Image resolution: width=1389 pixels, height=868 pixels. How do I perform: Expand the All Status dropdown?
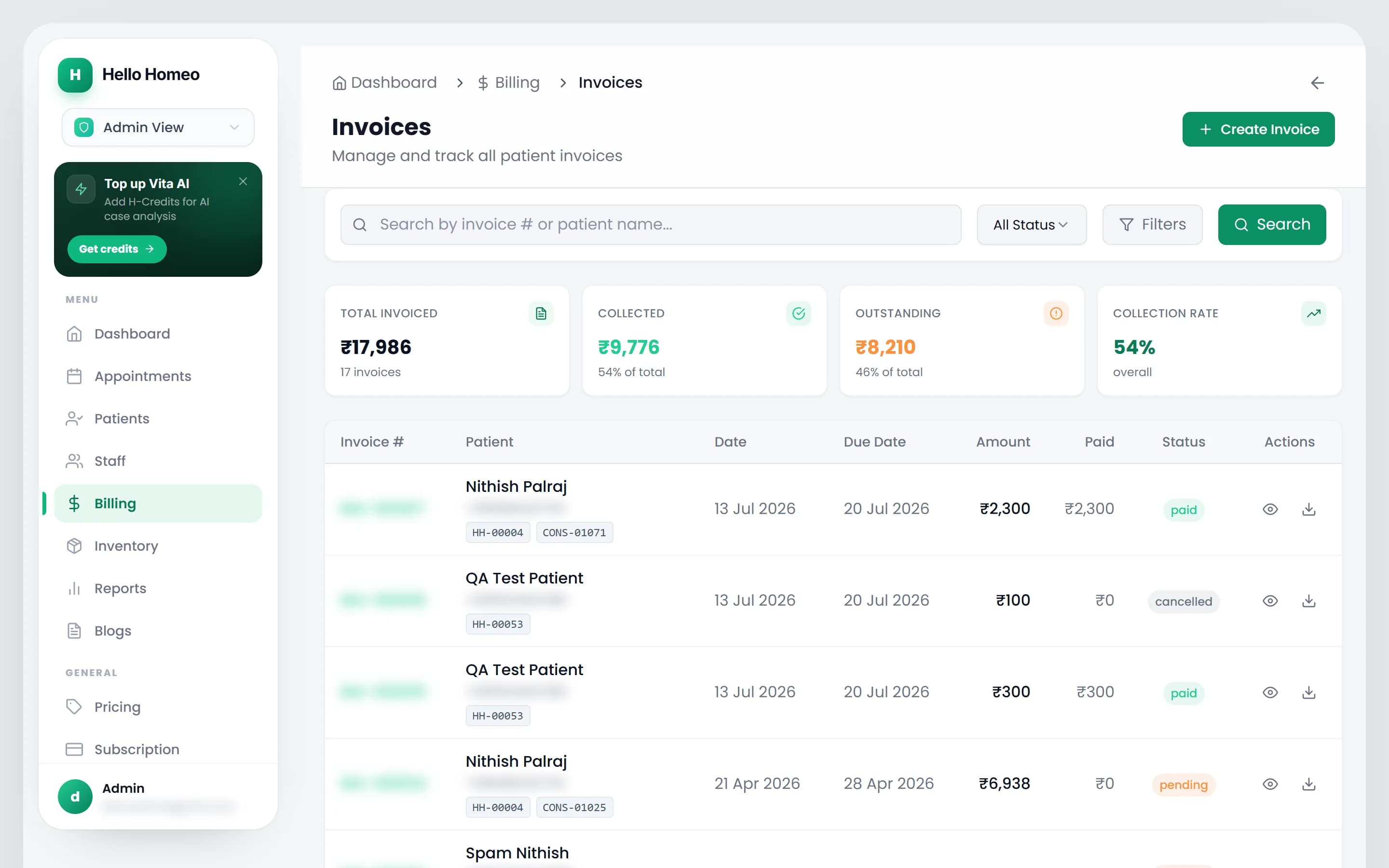pyautogui.click(x=1032, y=224)
